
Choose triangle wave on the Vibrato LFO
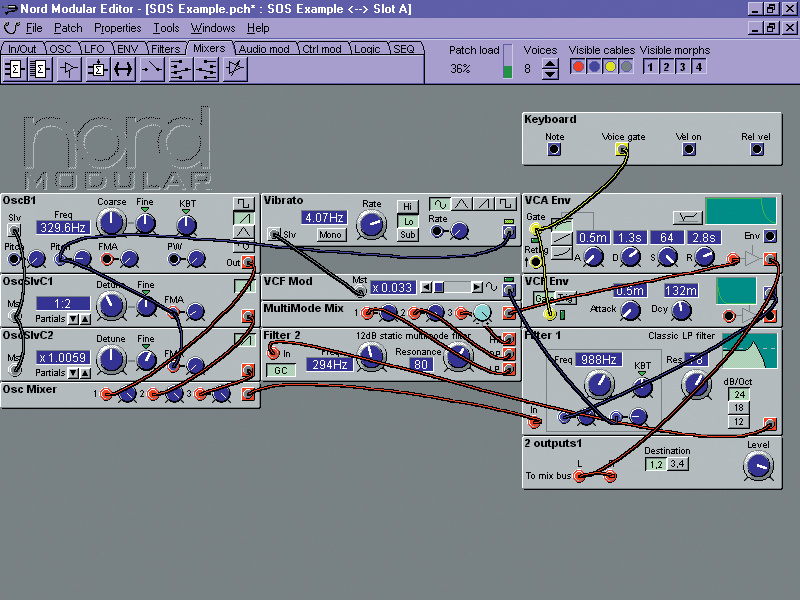pyautogui.click(x=461, y=205)
